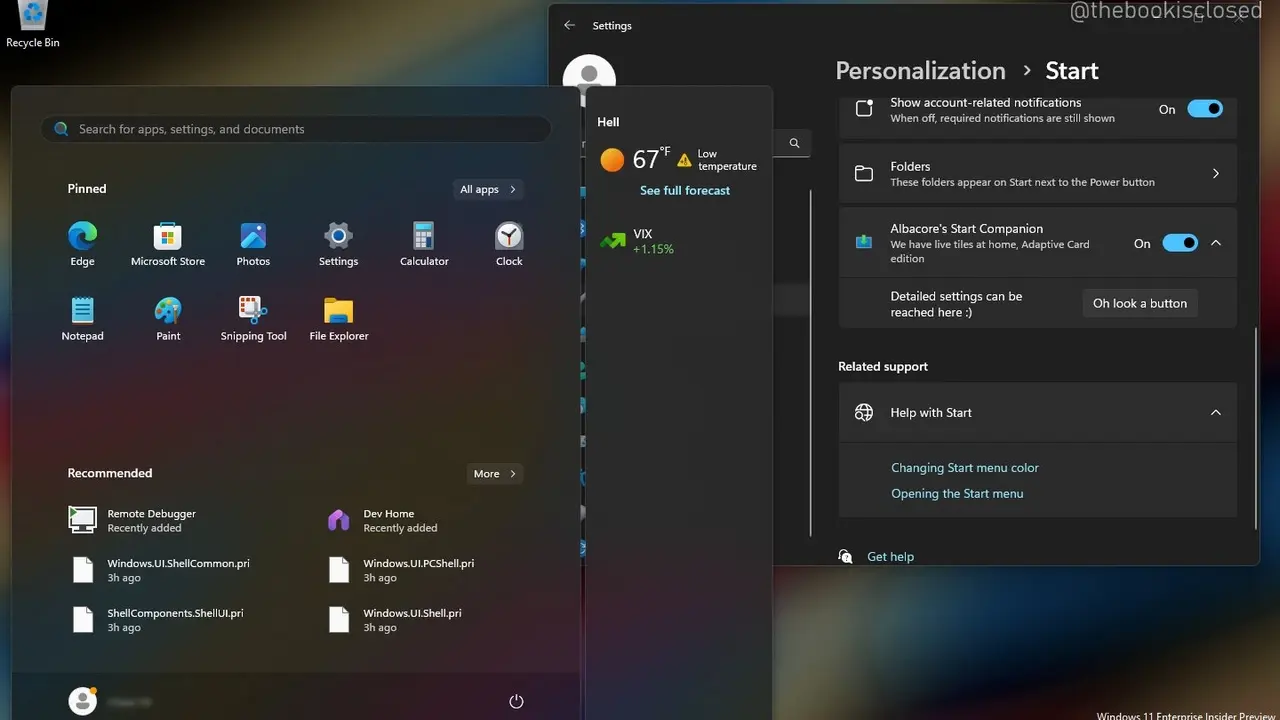Open the Folders settings row
This screenshot has height=720, width=1280.
coord(1037,174)
